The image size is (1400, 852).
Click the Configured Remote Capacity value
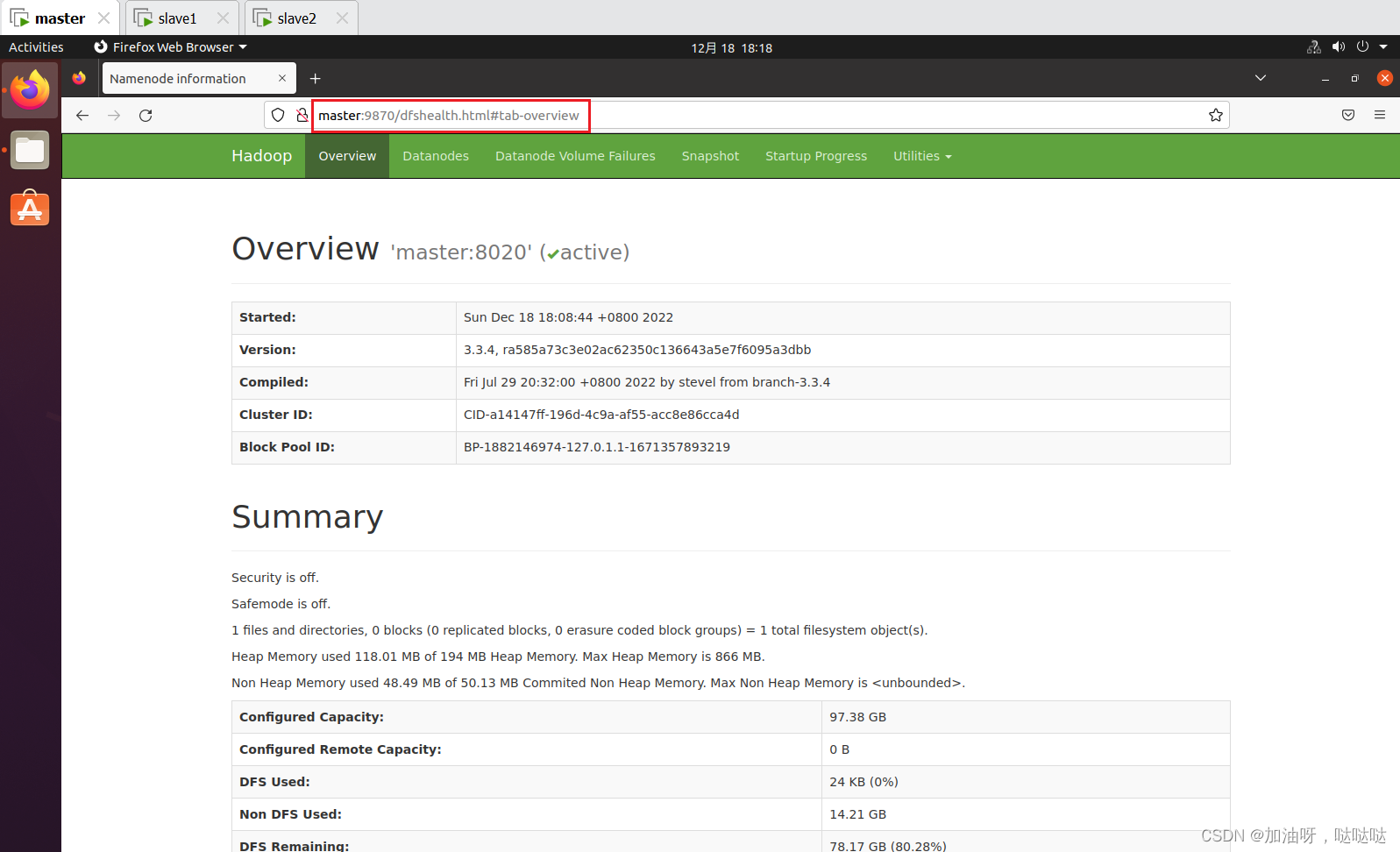pos(840,749)
